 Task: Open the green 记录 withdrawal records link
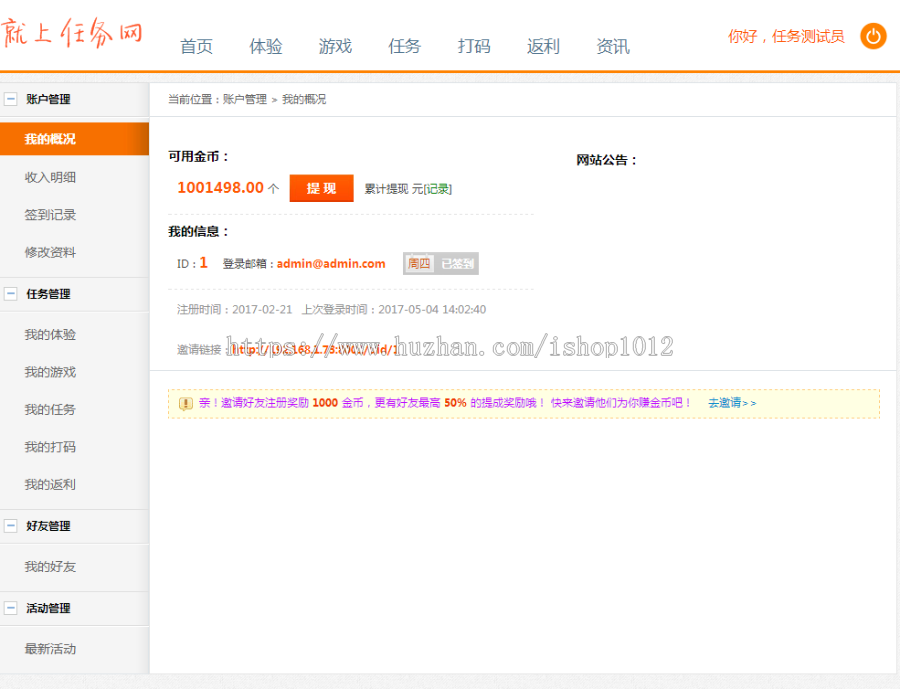(437, 189)
